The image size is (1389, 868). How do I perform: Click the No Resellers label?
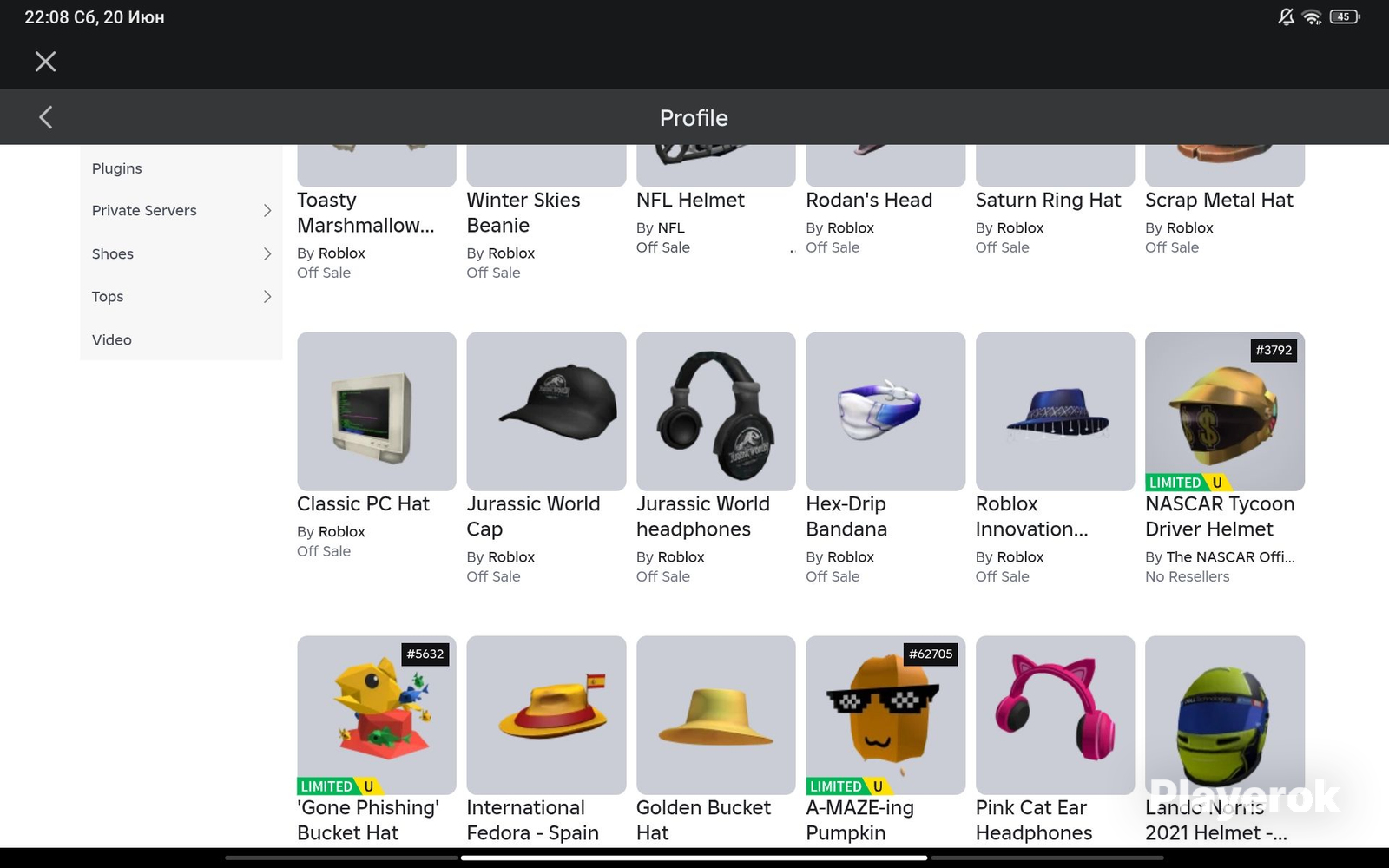point(1187,577)
